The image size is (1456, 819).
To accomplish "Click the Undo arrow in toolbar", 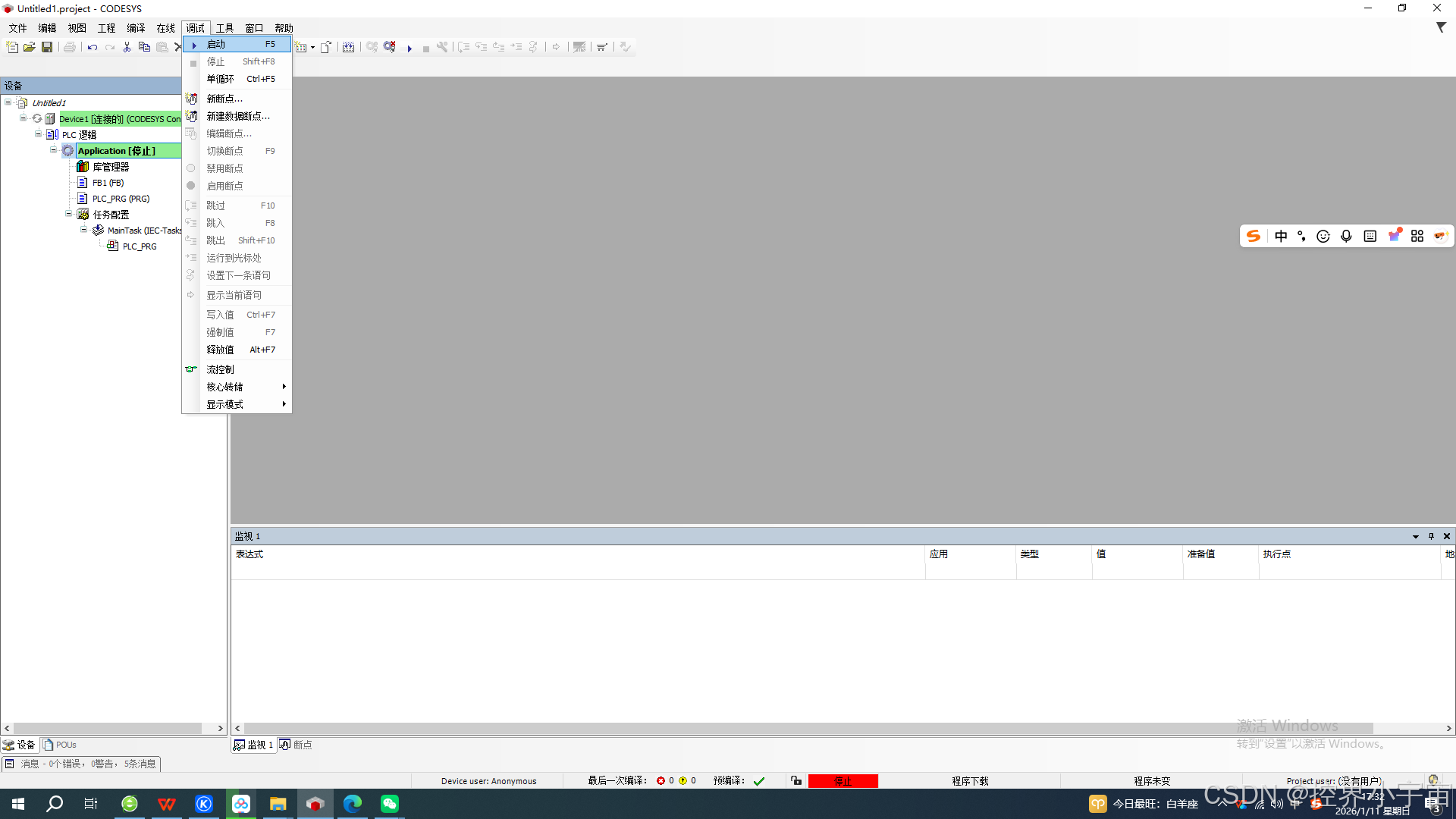I will (x=93, y=47).
